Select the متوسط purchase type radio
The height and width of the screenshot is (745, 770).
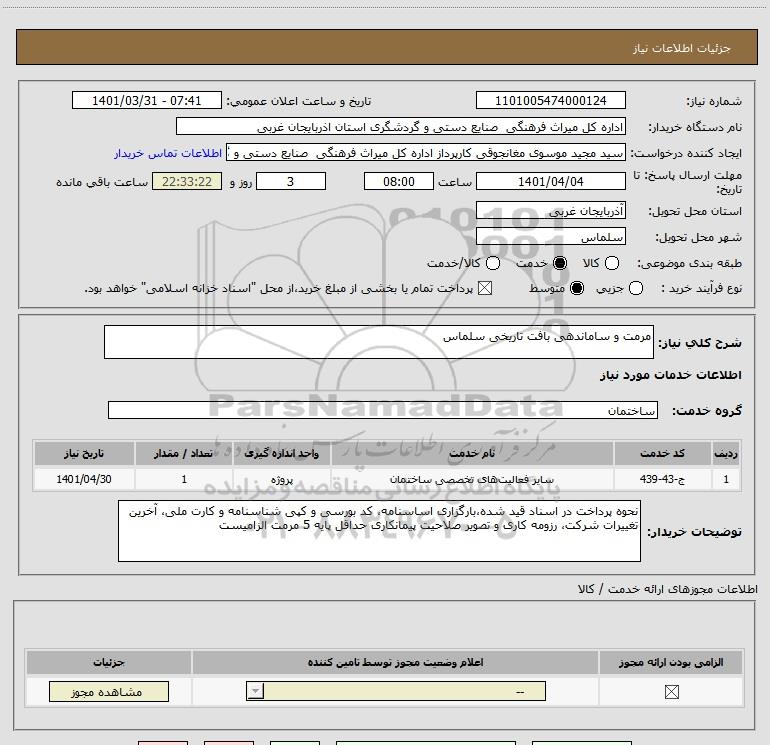[577, 288]
